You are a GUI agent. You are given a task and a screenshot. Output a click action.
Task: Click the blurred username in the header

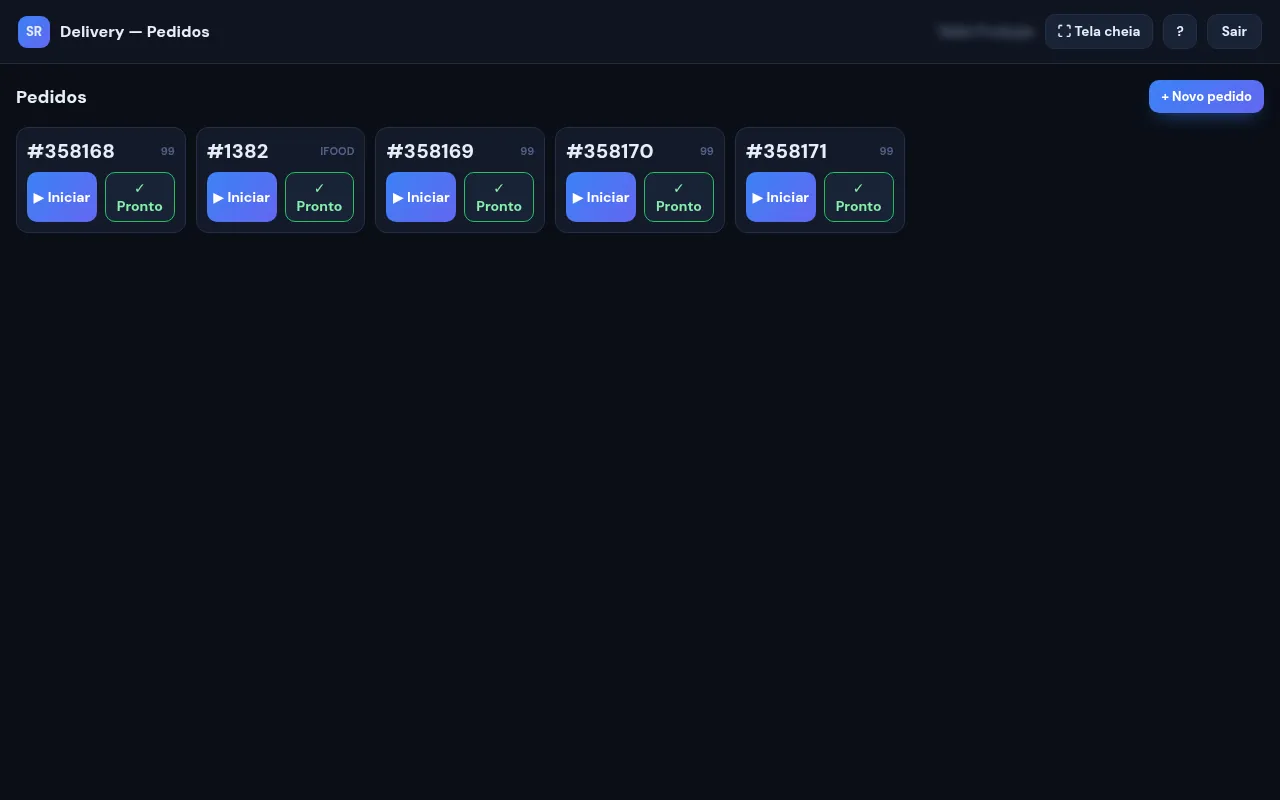point(986,32)
